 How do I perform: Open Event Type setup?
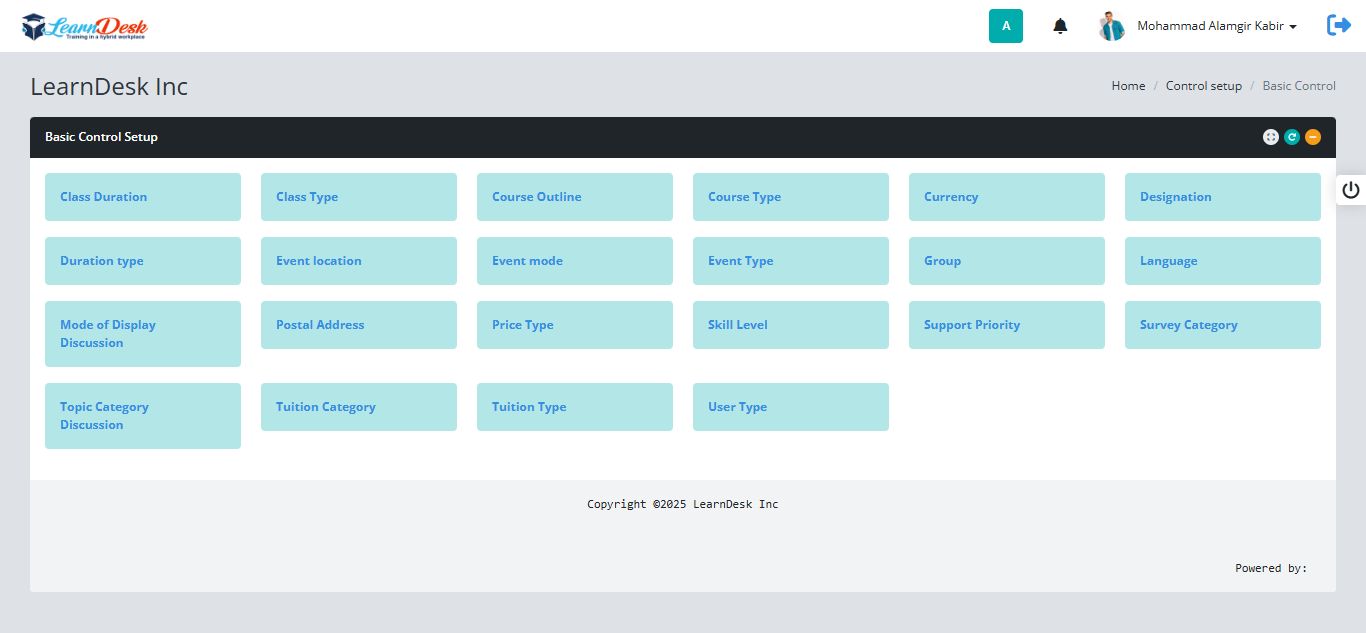791,261
